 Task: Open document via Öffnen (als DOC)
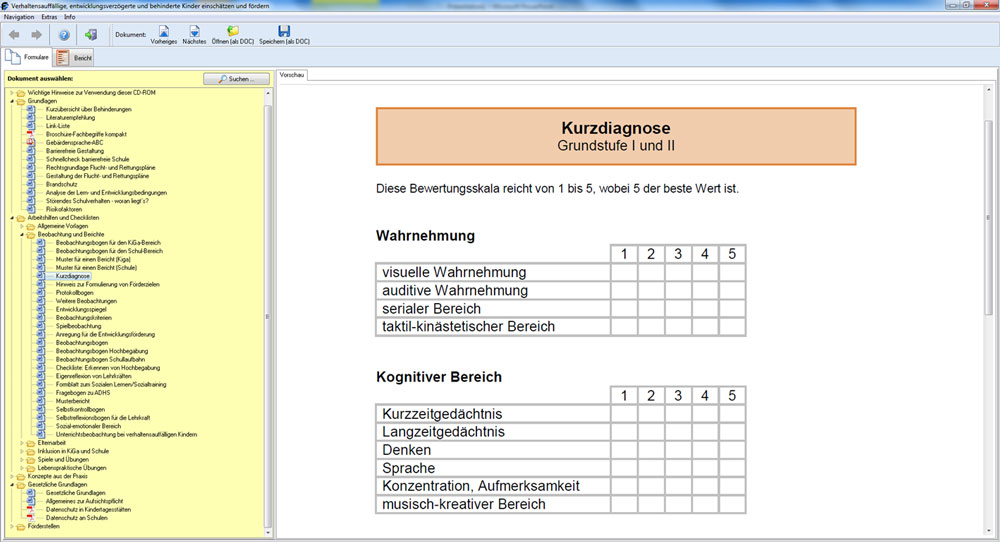[x=233, y=35]
